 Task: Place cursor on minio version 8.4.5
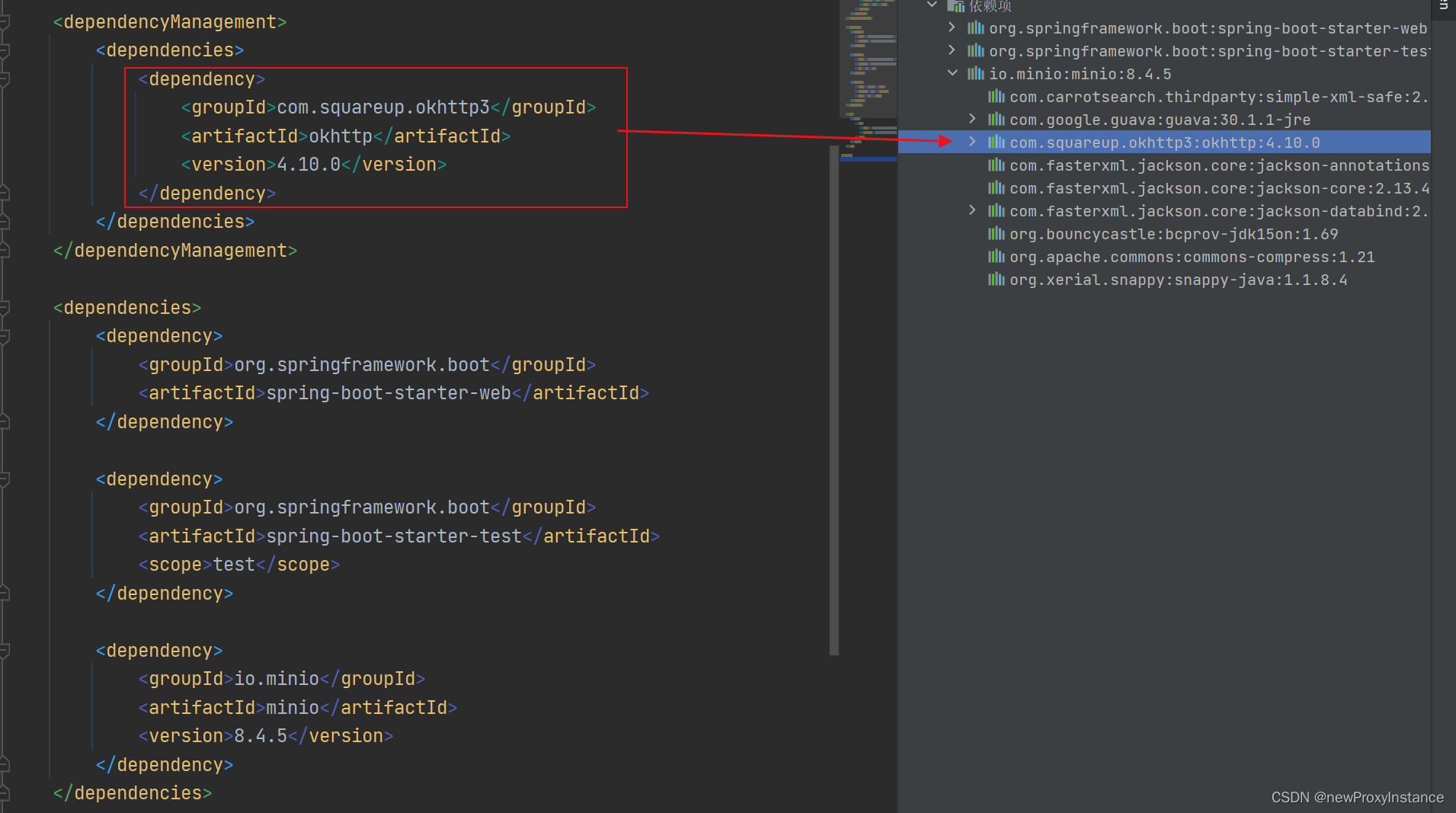(261, 736)
